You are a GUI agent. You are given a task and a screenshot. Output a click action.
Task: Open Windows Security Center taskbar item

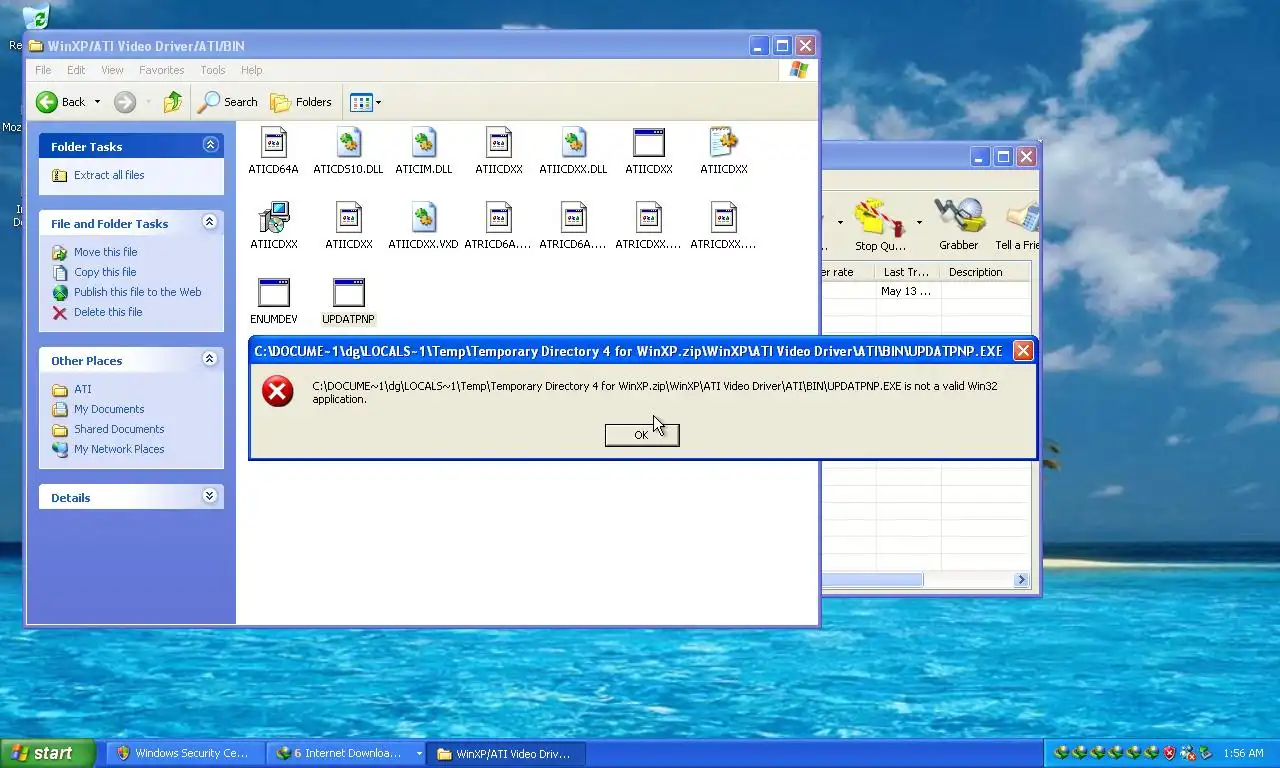coord(186,753)
